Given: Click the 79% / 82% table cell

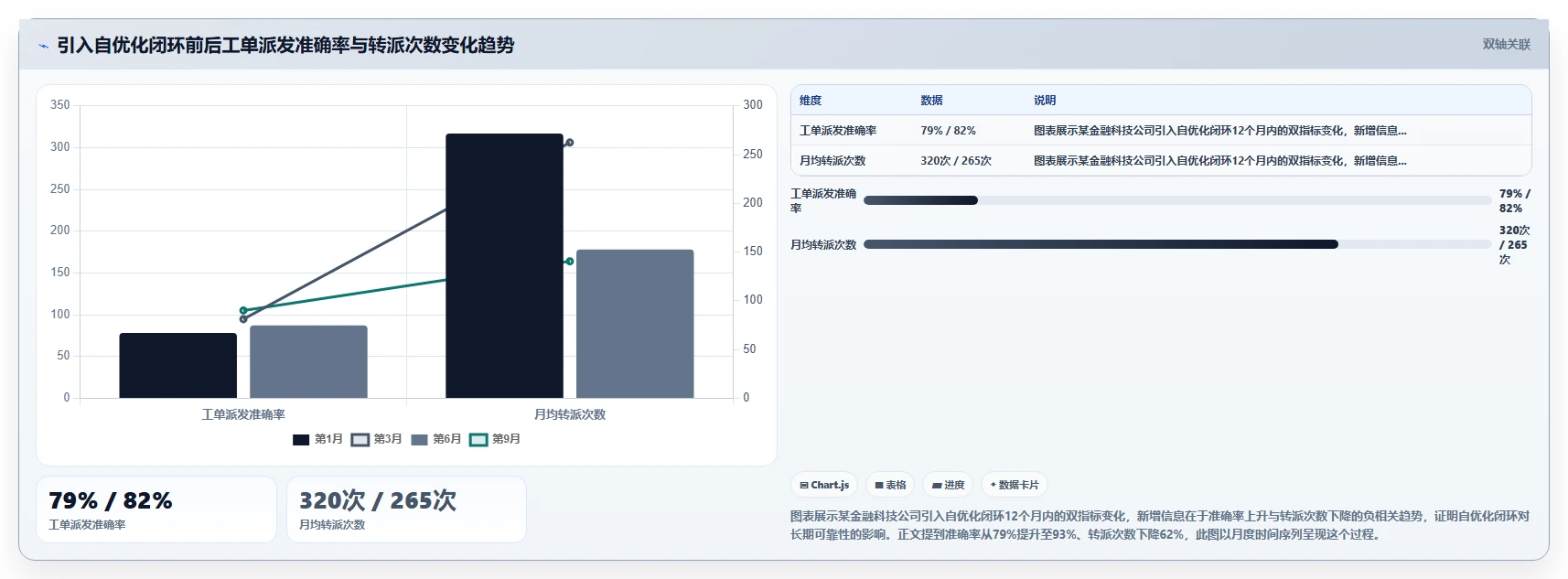Looking at the screenshot, I should pyautogui.click(x=948, y=131).
